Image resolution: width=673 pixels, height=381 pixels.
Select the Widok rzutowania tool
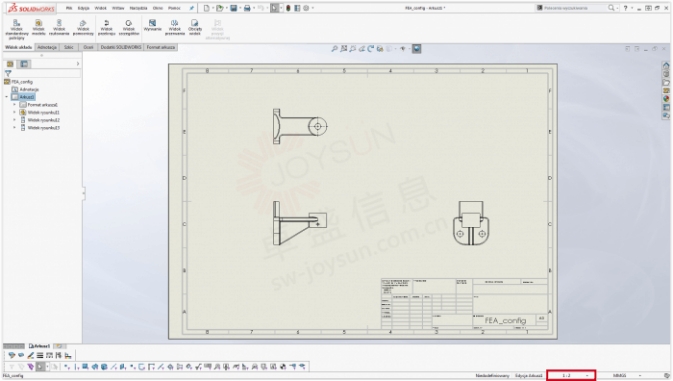tap(59, 27)
